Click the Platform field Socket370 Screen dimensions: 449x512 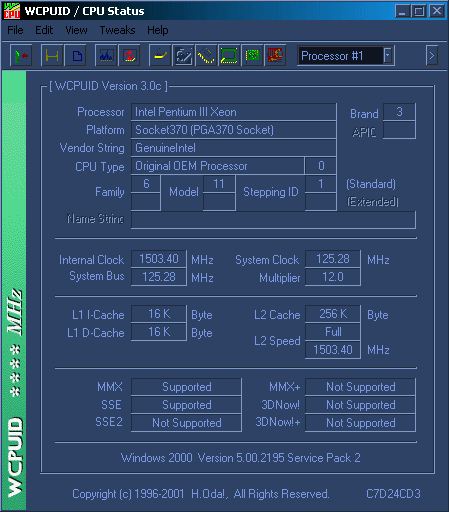click(x=233, y=130)
